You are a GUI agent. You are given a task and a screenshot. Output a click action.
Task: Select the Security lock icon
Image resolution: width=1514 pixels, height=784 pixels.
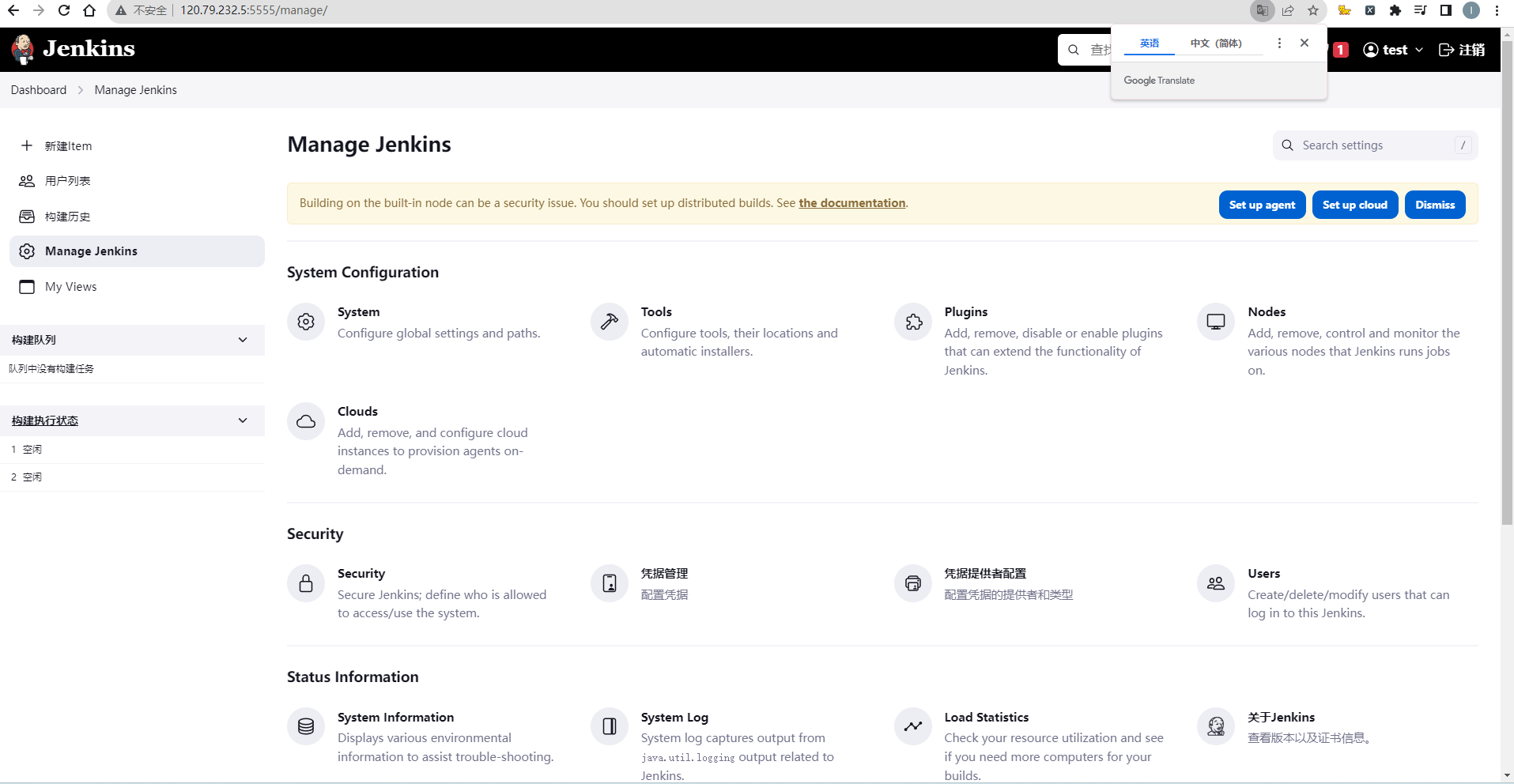coord(306,583)
